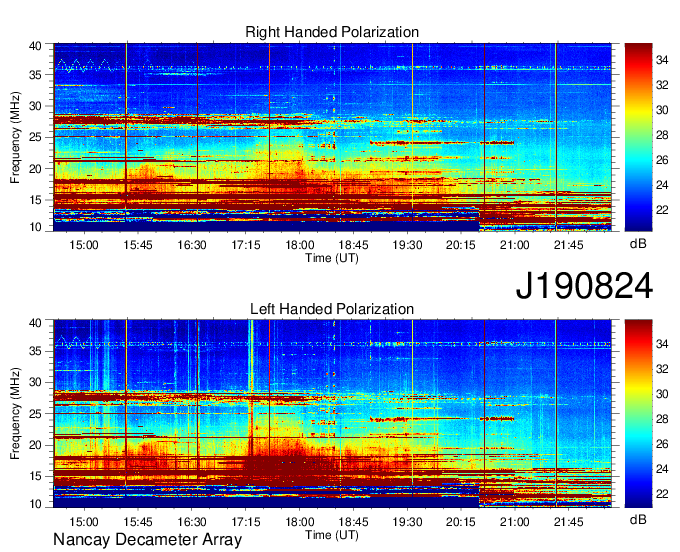Click the Left Handed plot's dB color bar
The image size is (680, 552).
[x=638, y=413]
